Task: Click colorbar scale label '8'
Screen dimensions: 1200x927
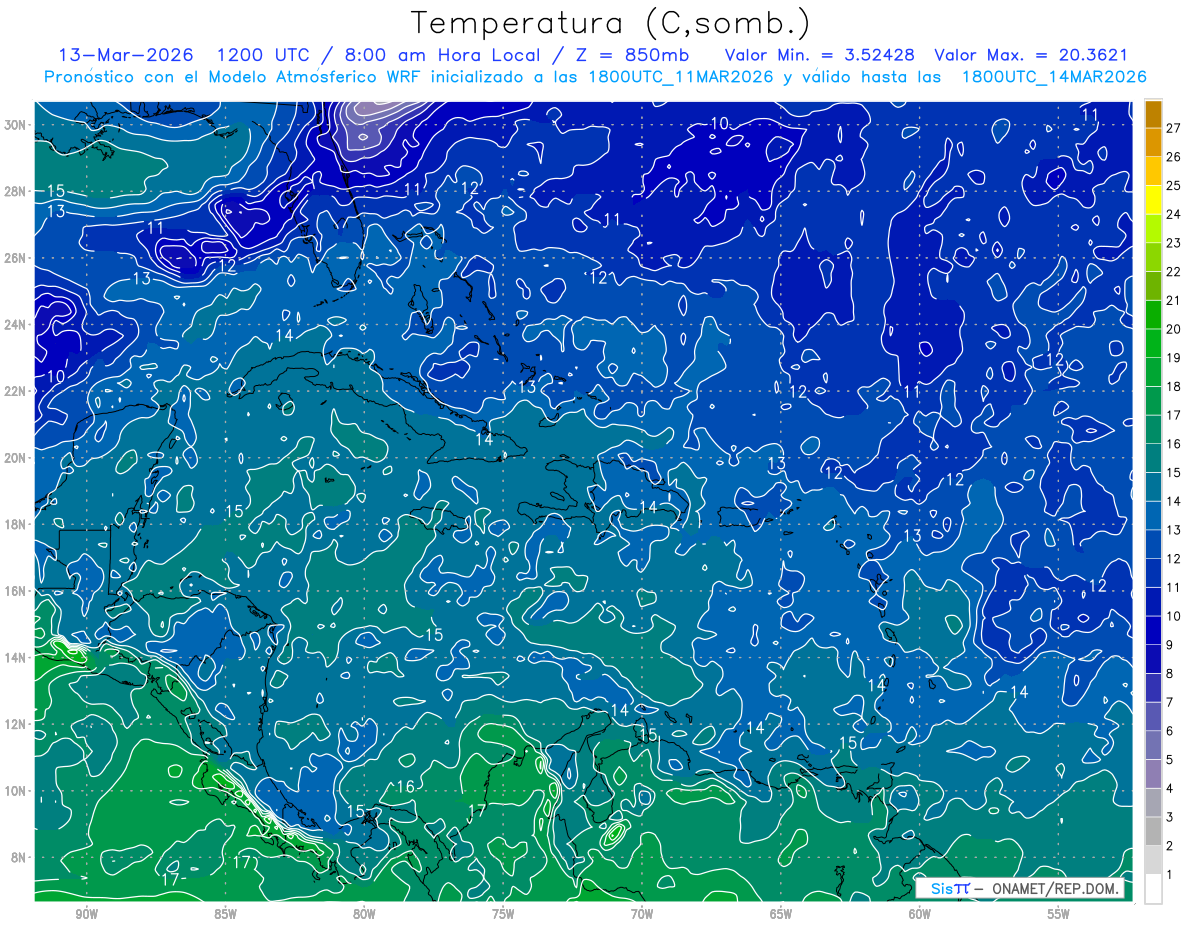Action: click(1170, 674)
